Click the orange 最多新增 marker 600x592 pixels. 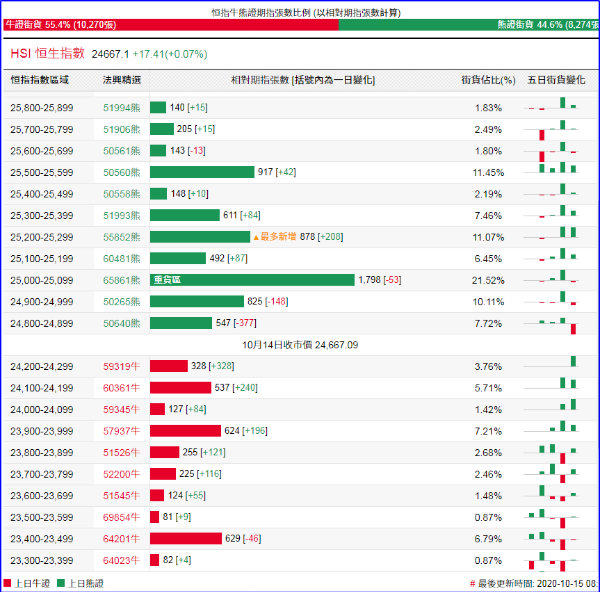(x=275, y=237)
